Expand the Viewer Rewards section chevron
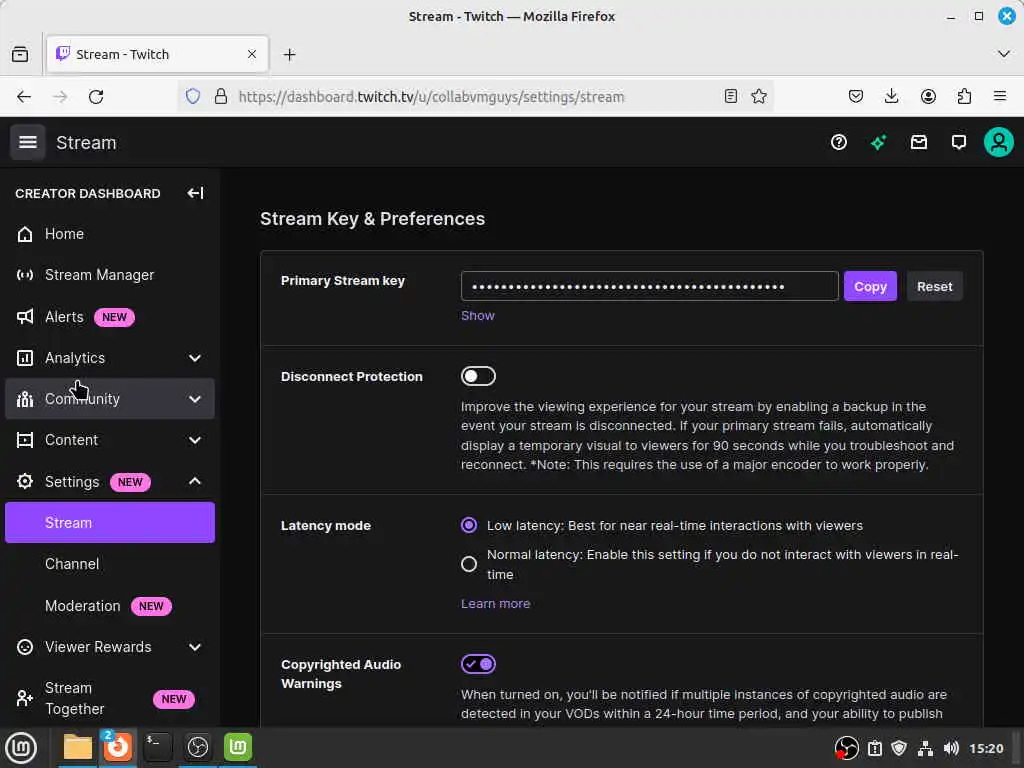Image resolution: width=1024 pixels, height=768 pixels. 195,647
